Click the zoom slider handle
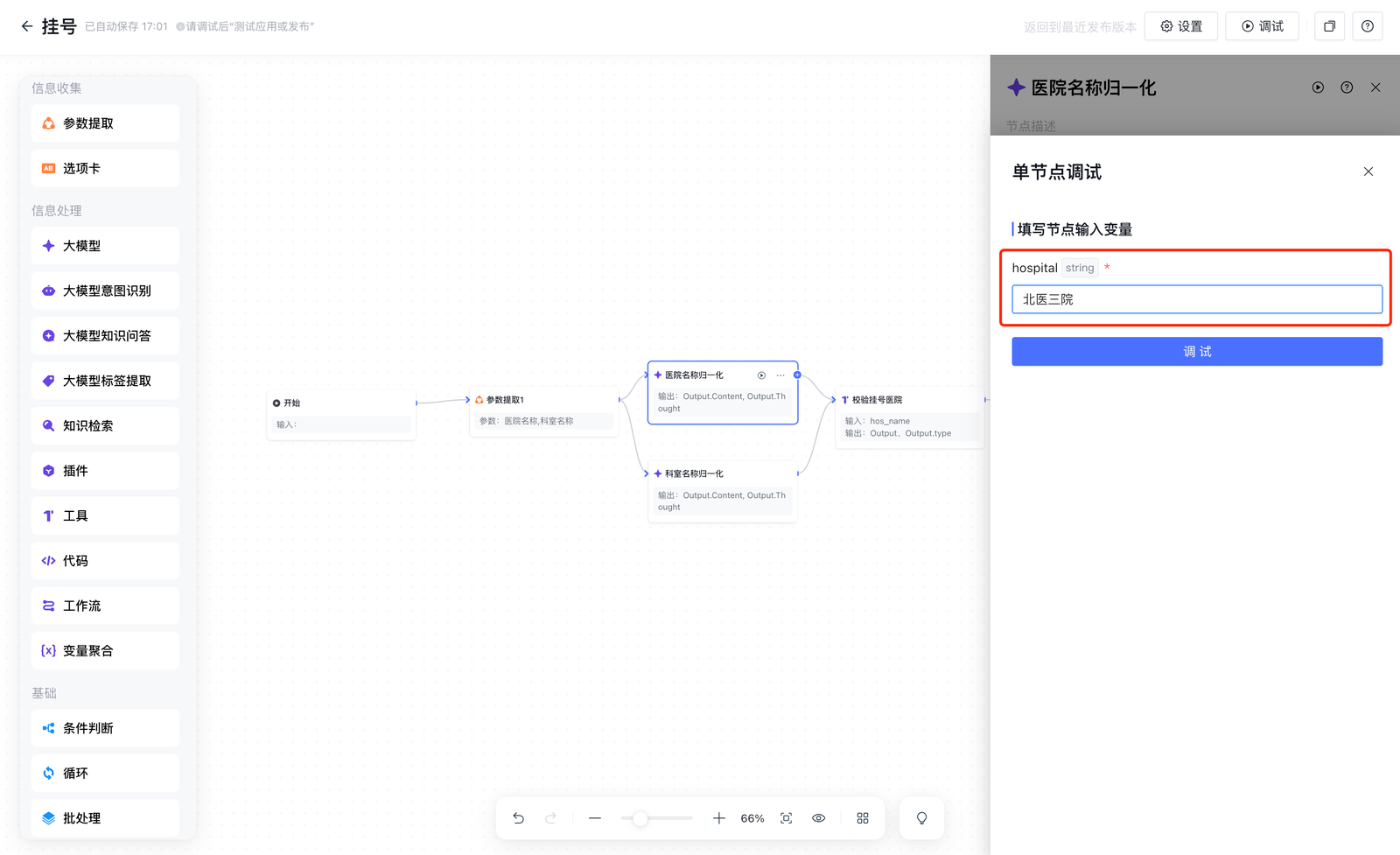The width and height of the screenshot is (1400, 855). point(640,818)
